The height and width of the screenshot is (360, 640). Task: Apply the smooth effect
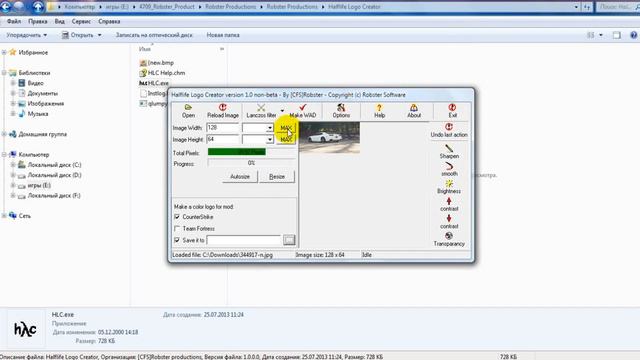[x=449, y=169]
